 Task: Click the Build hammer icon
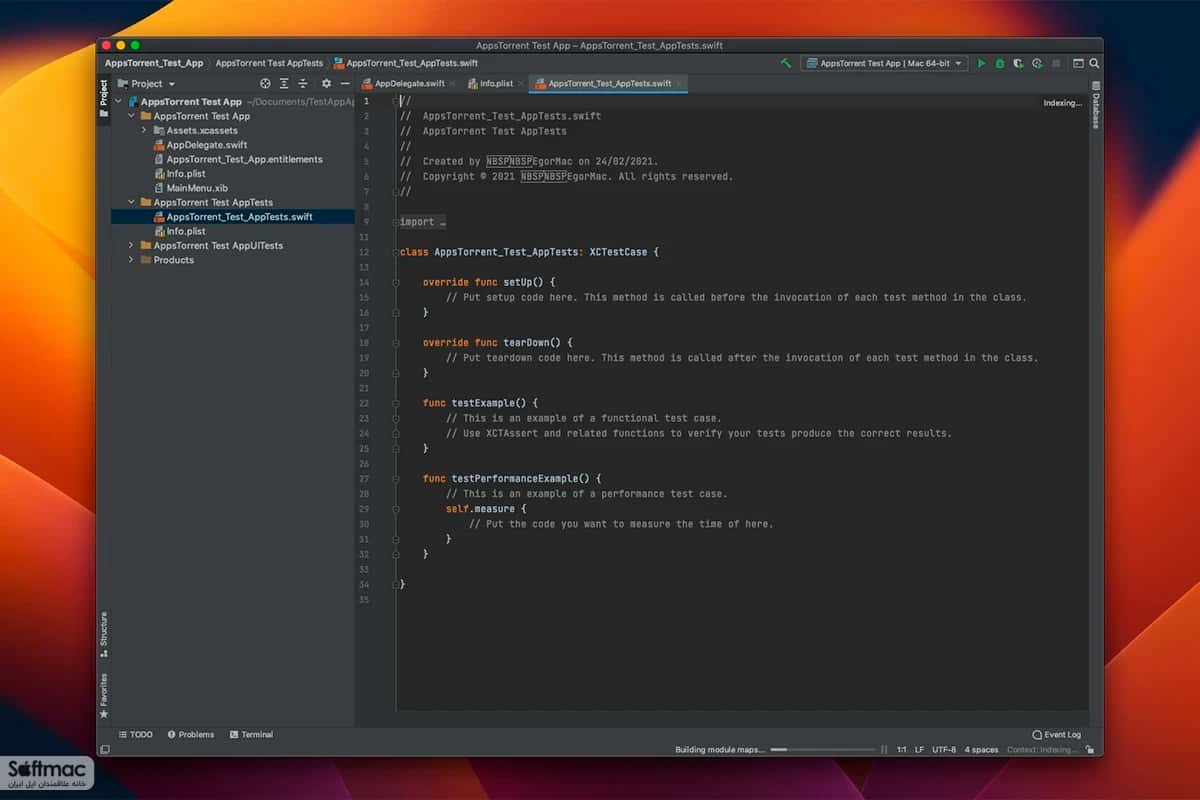coord(786,63)
